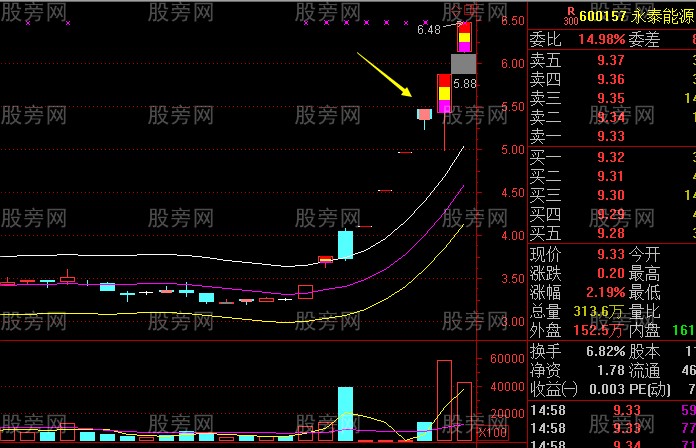Click the stock name 永泰能源
696x448 pixels.
click(x=662, y=16)
